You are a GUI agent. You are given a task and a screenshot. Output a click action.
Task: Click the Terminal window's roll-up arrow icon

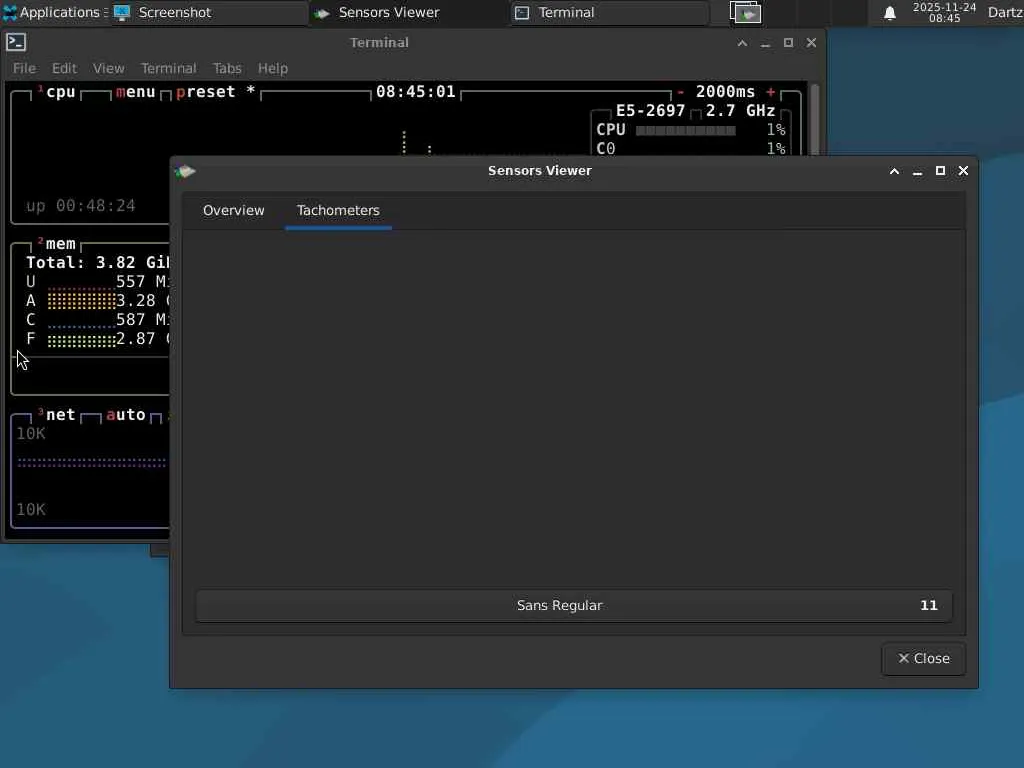tap(743, 43)
